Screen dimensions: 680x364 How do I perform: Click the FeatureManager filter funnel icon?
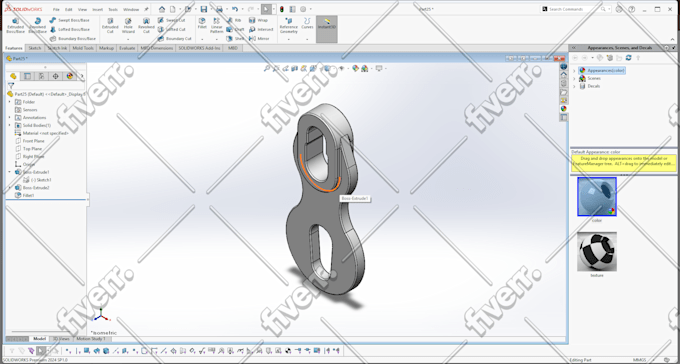point(11,86)
